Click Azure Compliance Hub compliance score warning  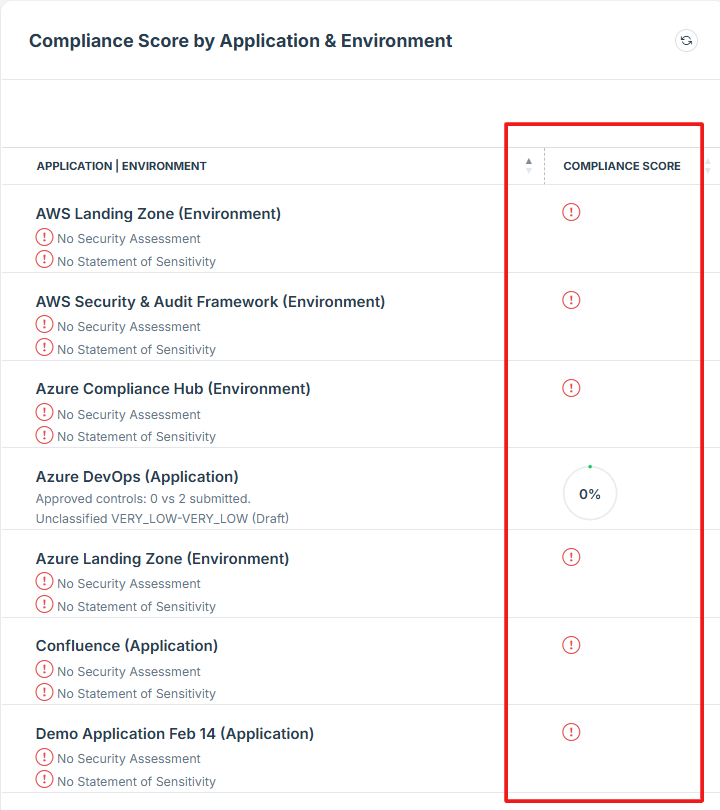pyautogui.click(x=571, y=388)
